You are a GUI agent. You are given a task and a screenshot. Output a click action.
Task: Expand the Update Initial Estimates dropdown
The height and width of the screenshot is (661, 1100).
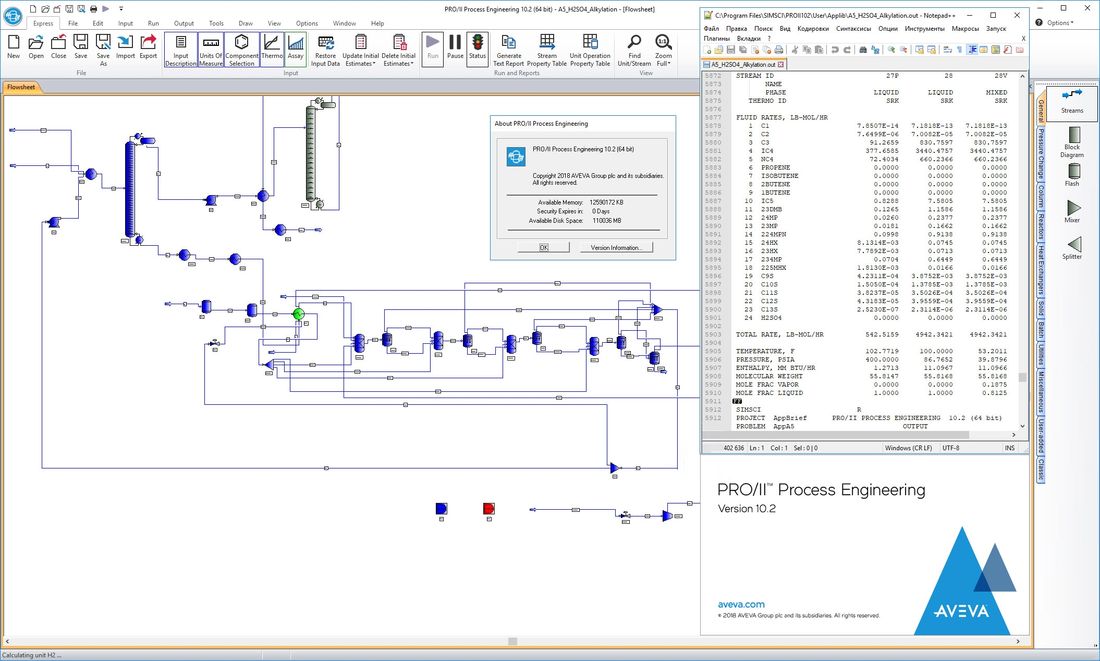pyautogui.click(x=374, y=62)
